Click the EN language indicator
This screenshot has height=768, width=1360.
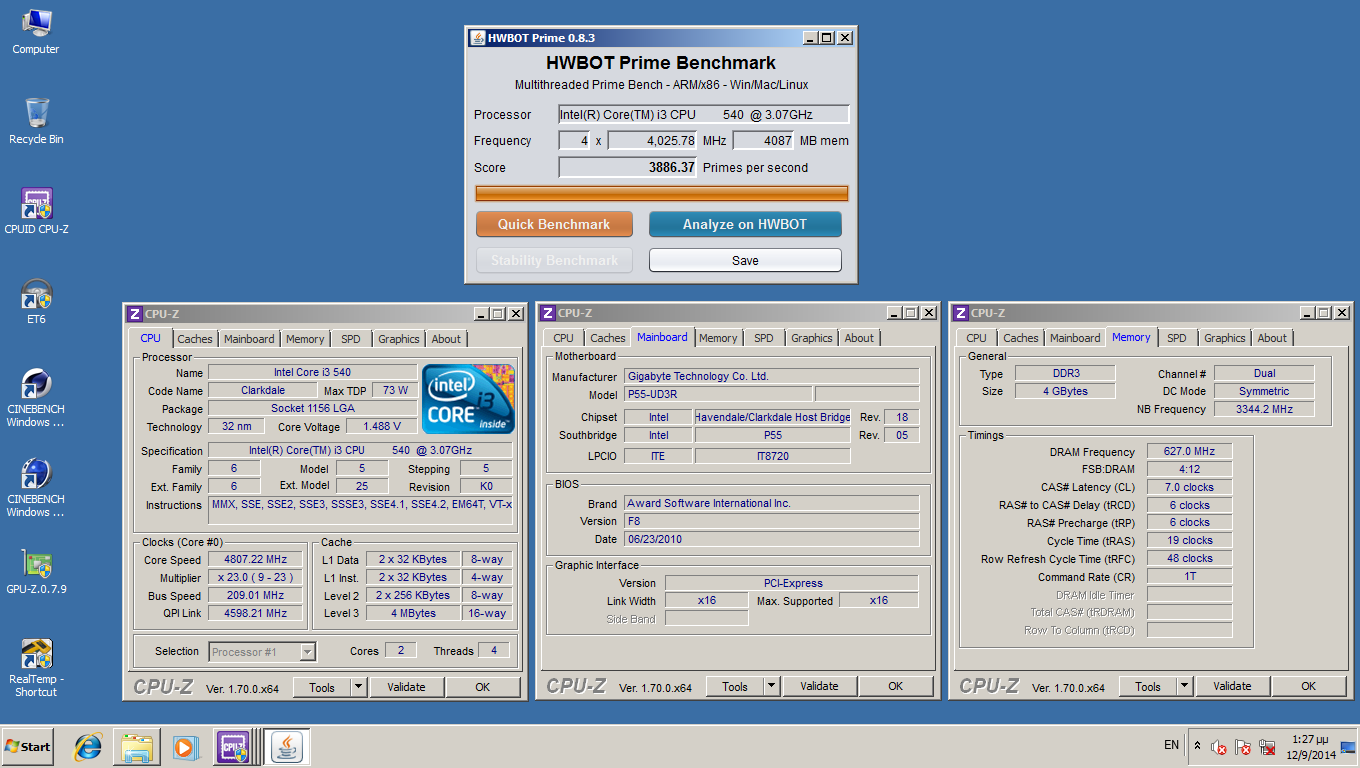click(x=1171, y=745)
